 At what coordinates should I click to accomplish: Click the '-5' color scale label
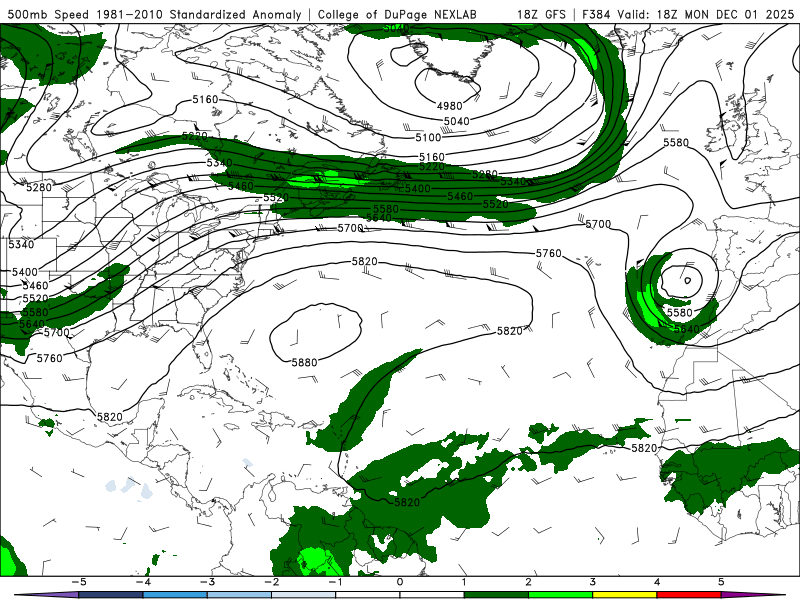point(79,582)
